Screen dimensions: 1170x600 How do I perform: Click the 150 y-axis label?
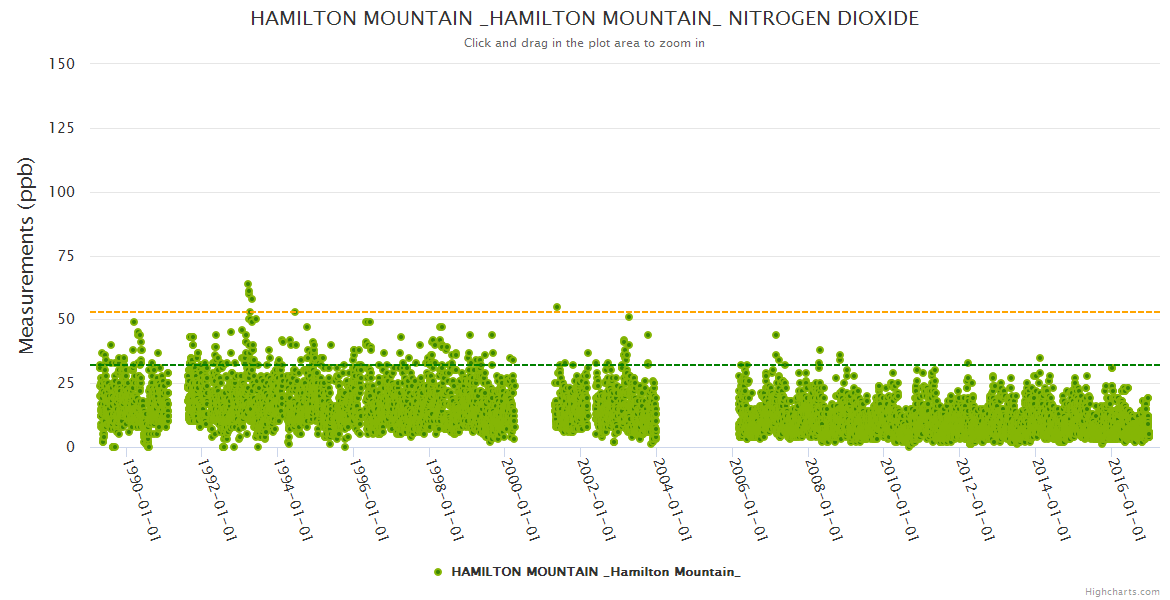(62, 64)
